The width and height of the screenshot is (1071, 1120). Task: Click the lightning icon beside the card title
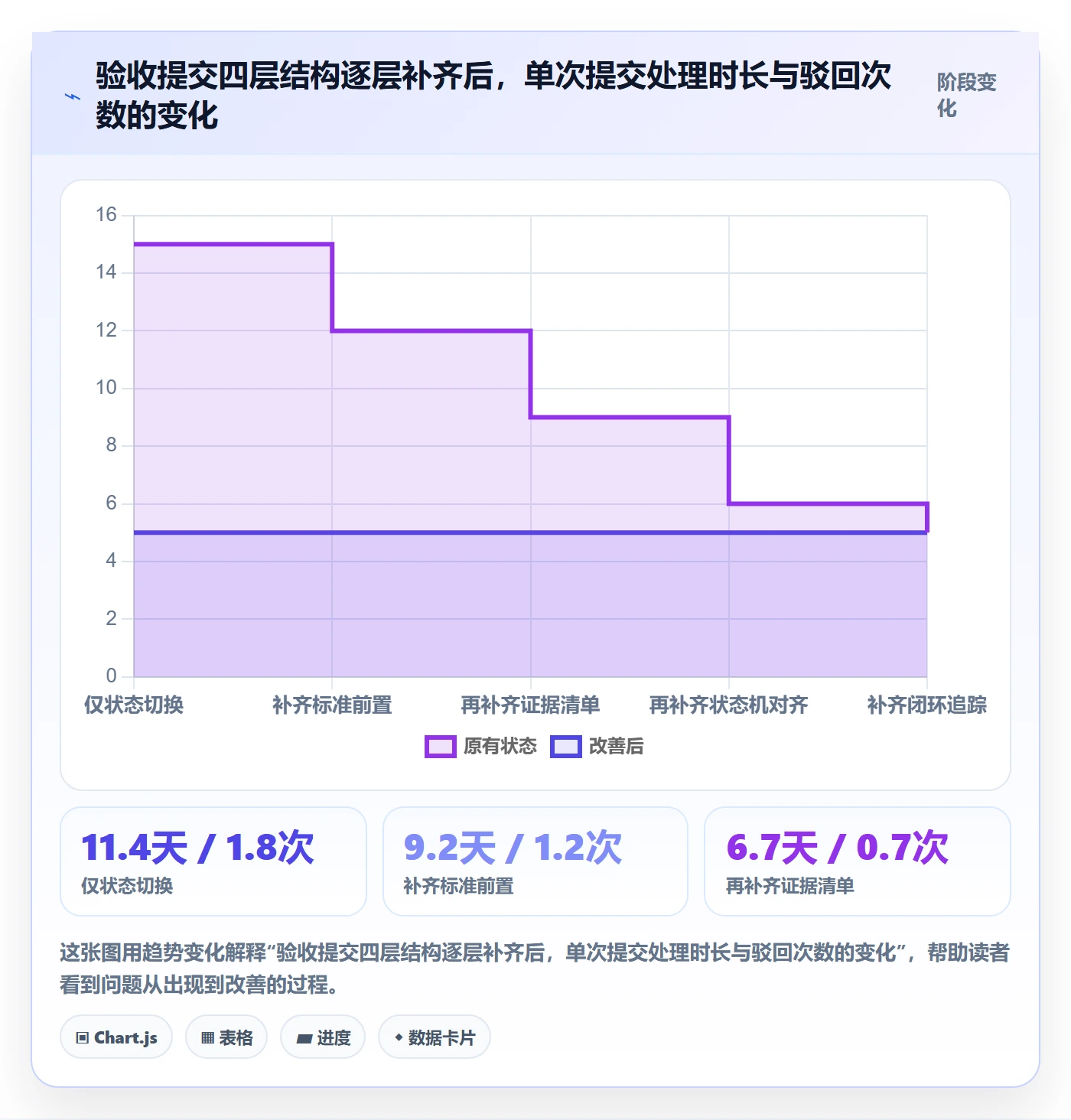(73, 97)
